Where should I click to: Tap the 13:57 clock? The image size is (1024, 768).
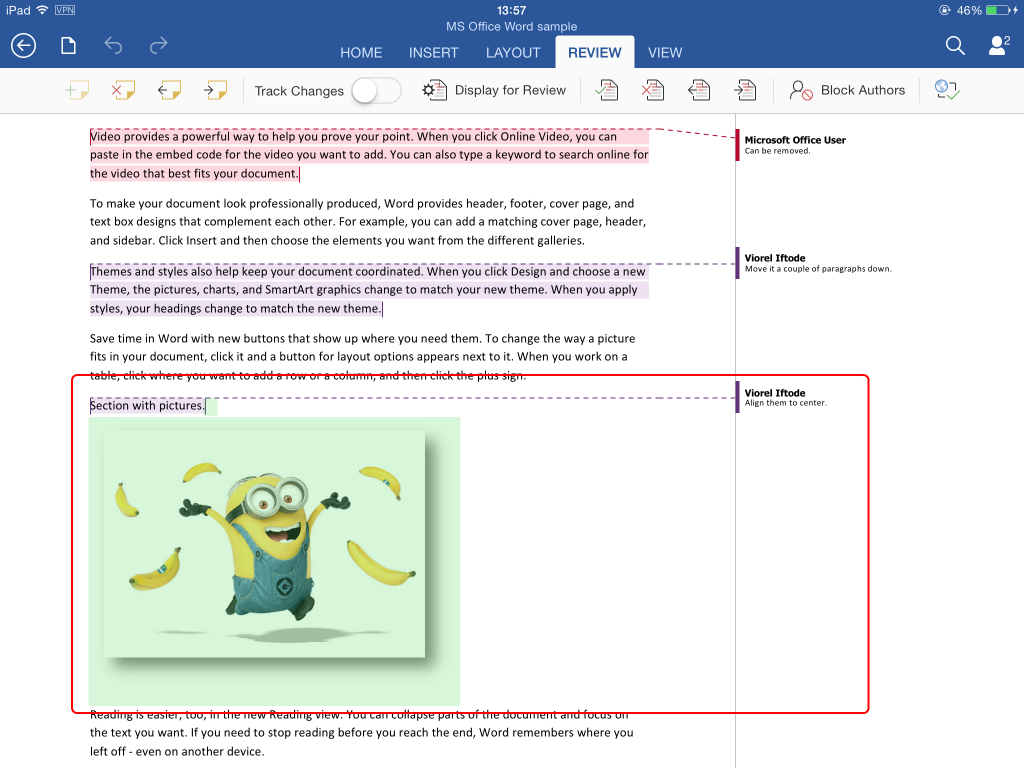click(511, 10)
